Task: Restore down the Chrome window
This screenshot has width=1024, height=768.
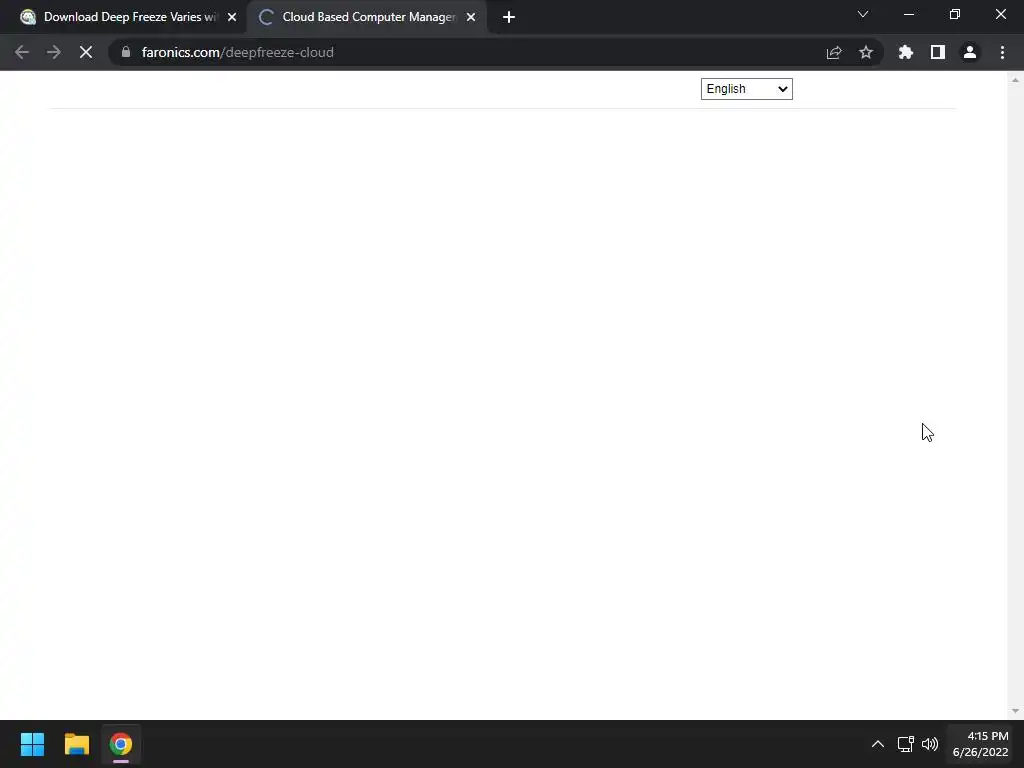Action: [x=955, y=14]
